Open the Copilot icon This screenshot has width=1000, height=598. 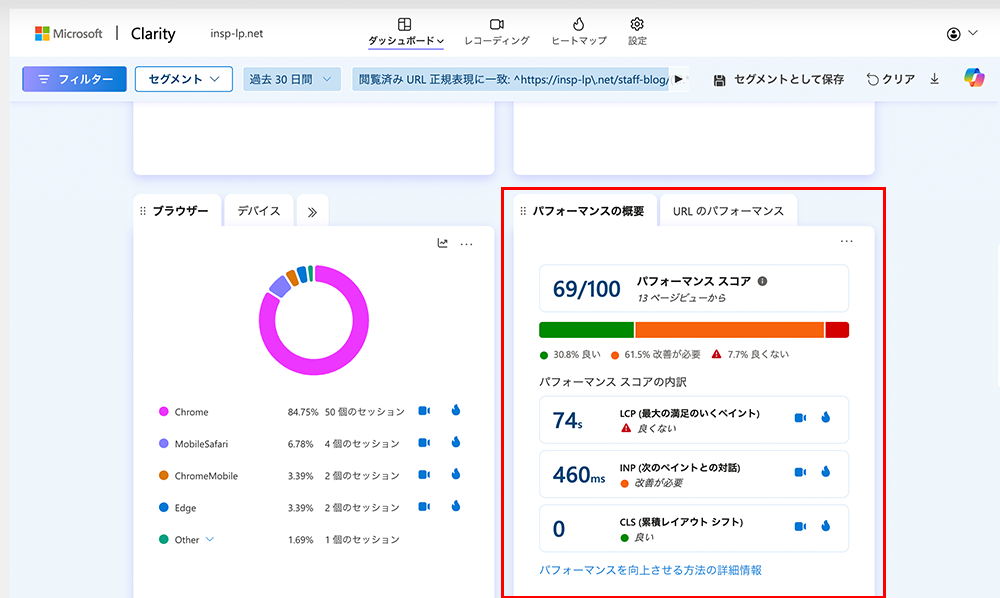point(974,78)
